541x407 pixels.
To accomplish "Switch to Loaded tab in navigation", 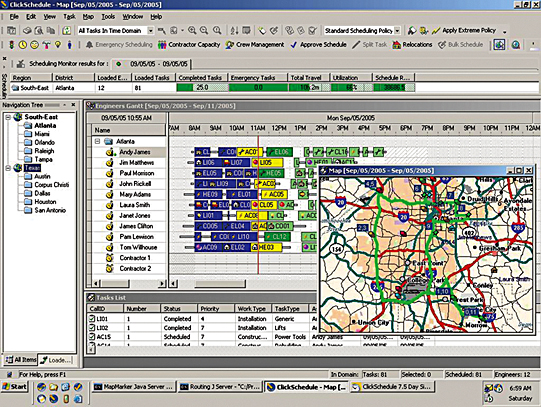I will pyautogui.click(x=55, y=360).
